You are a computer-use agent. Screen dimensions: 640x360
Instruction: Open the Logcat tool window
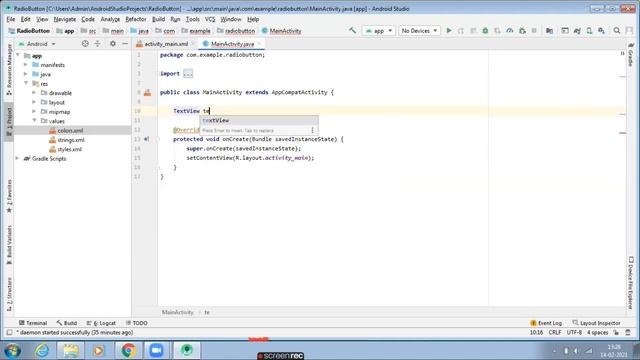pos(101,323)
